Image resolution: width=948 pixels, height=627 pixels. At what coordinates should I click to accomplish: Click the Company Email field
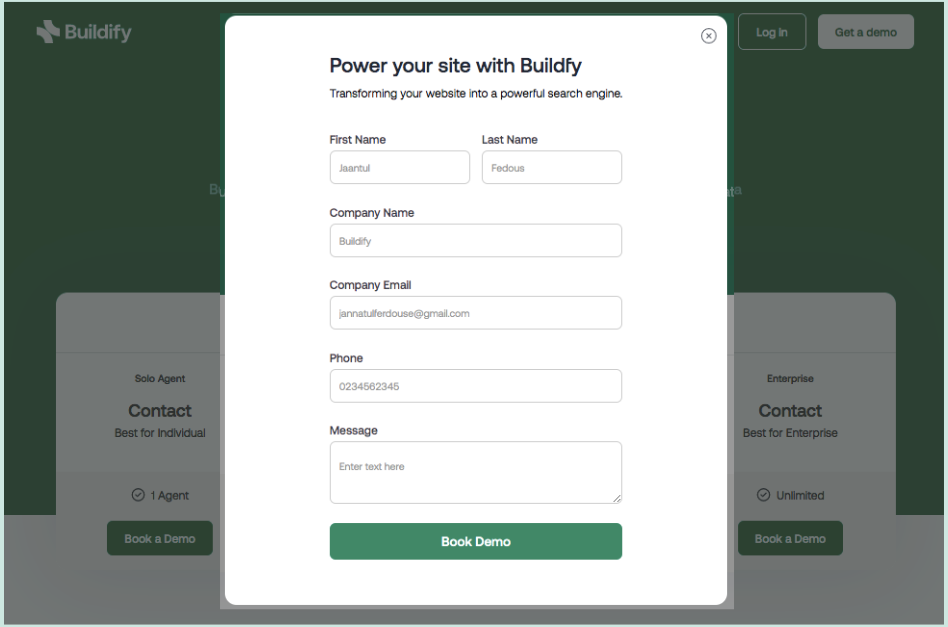[x=475, y=313]
